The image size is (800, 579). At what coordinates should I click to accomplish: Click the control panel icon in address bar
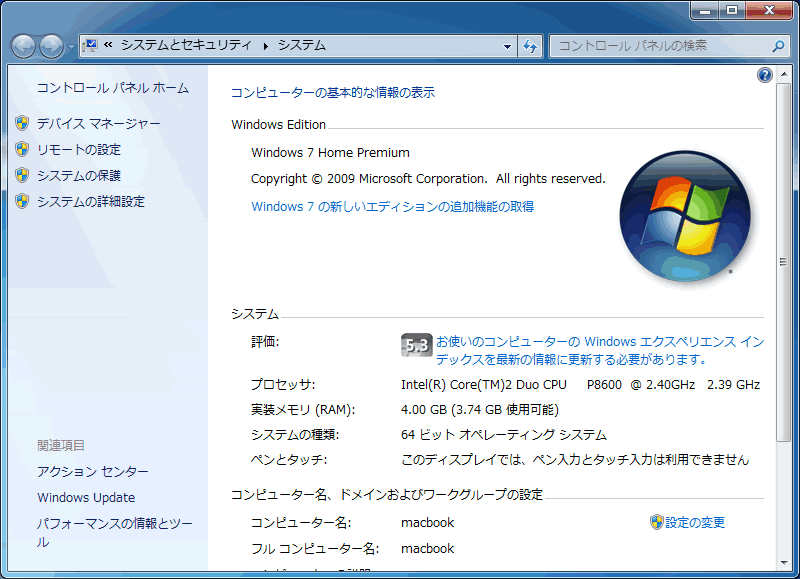[90, 46]
